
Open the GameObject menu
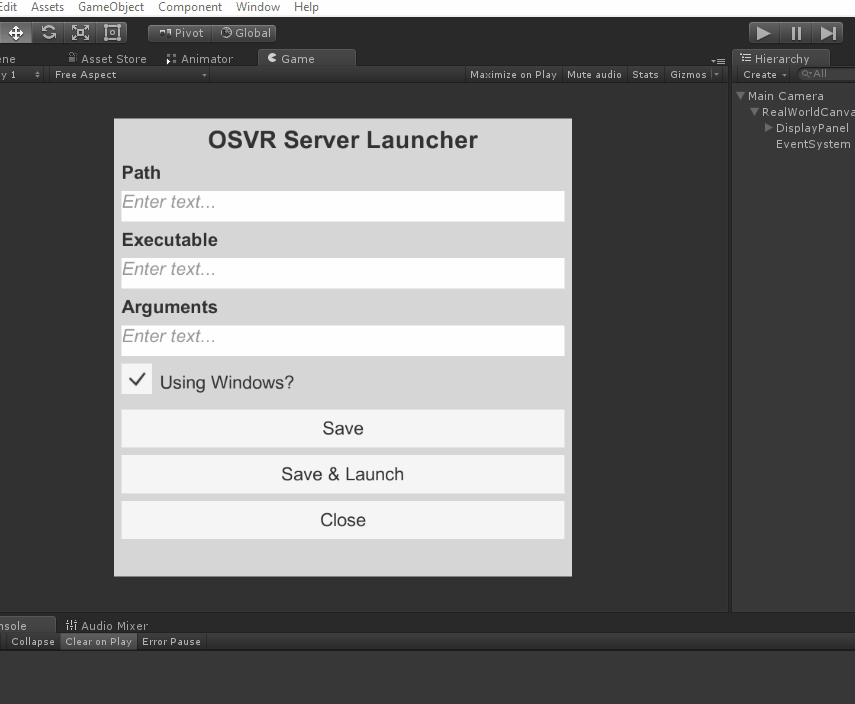(x=111, y=7)
